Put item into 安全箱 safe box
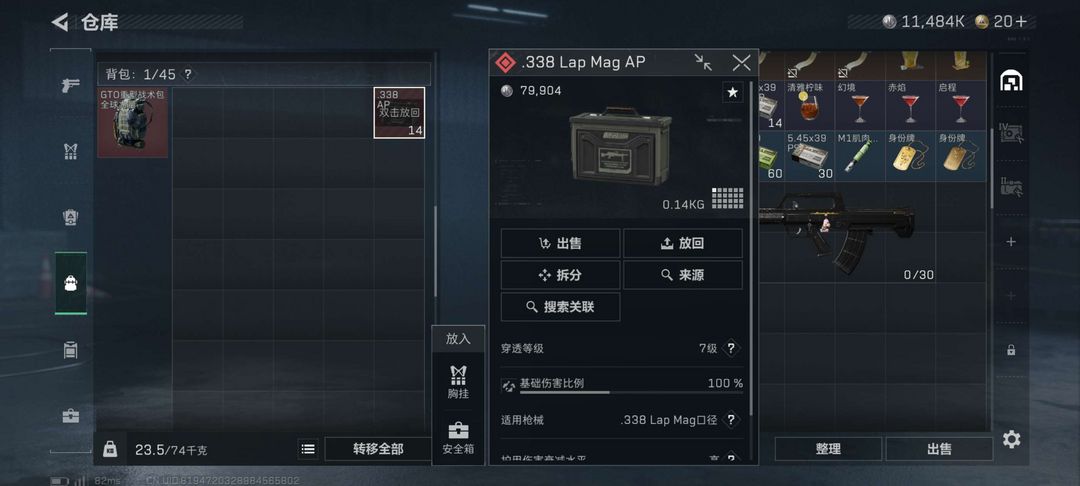Screen dimensions: 1080x486 click(458, 438)
